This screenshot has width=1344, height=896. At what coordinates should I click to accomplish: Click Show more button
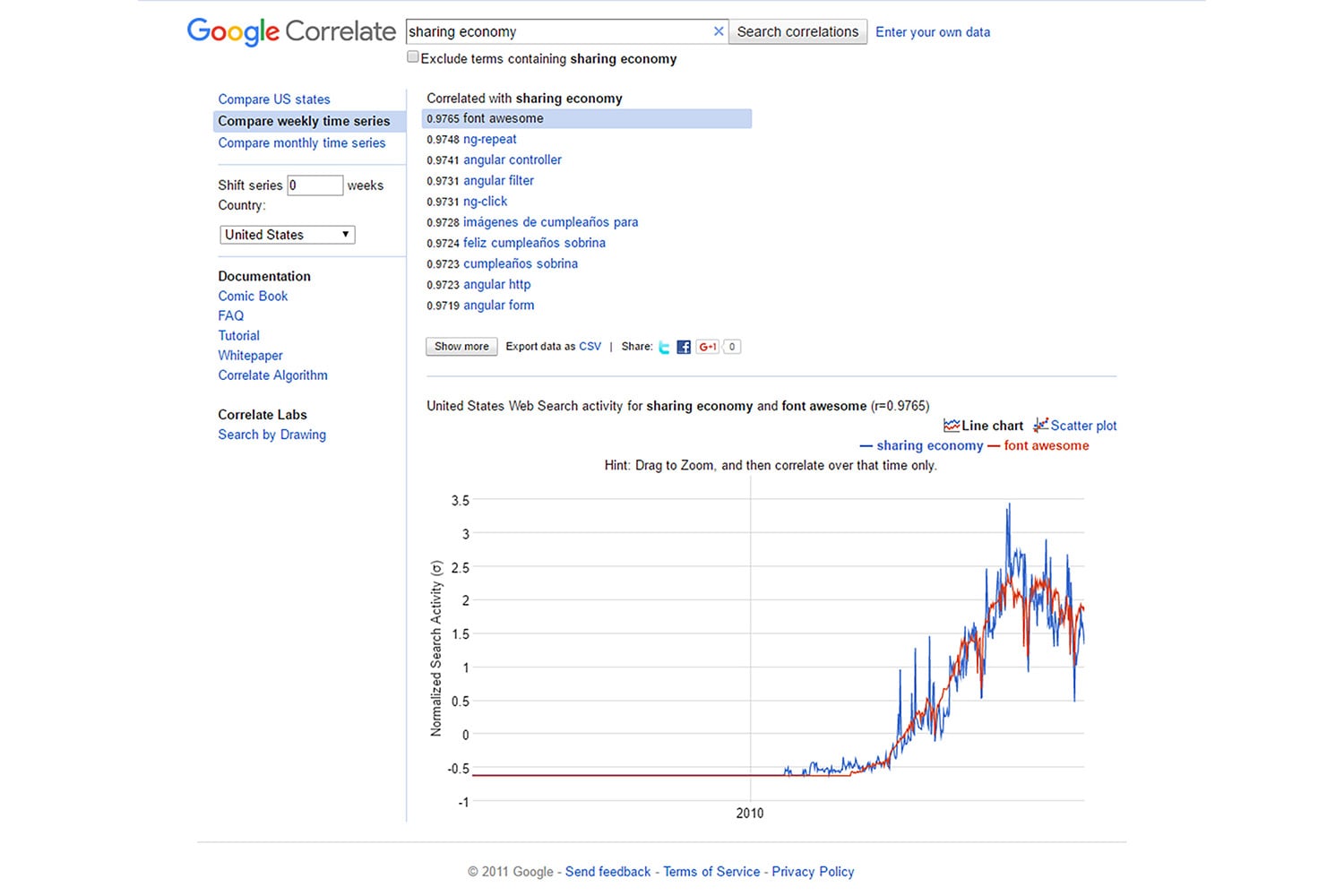coord(461,347)
